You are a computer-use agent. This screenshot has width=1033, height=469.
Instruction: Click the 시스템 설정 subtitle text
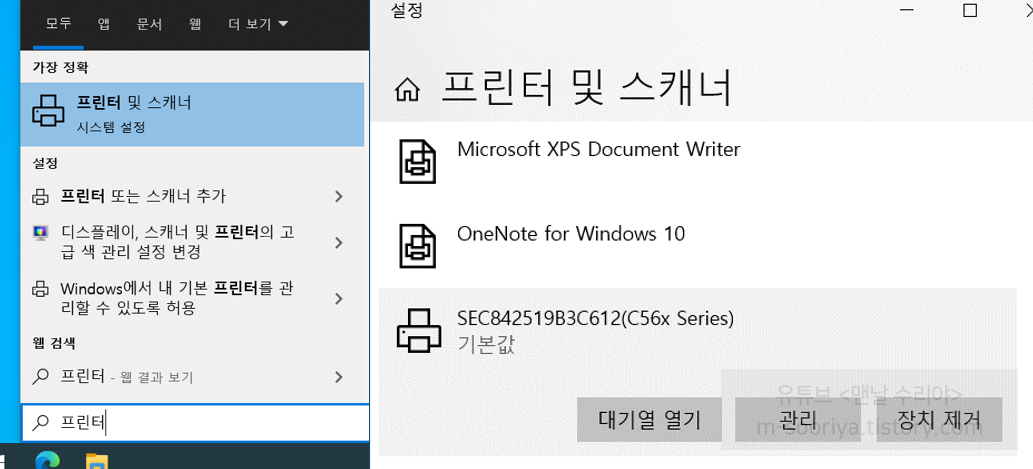(111, 126)
